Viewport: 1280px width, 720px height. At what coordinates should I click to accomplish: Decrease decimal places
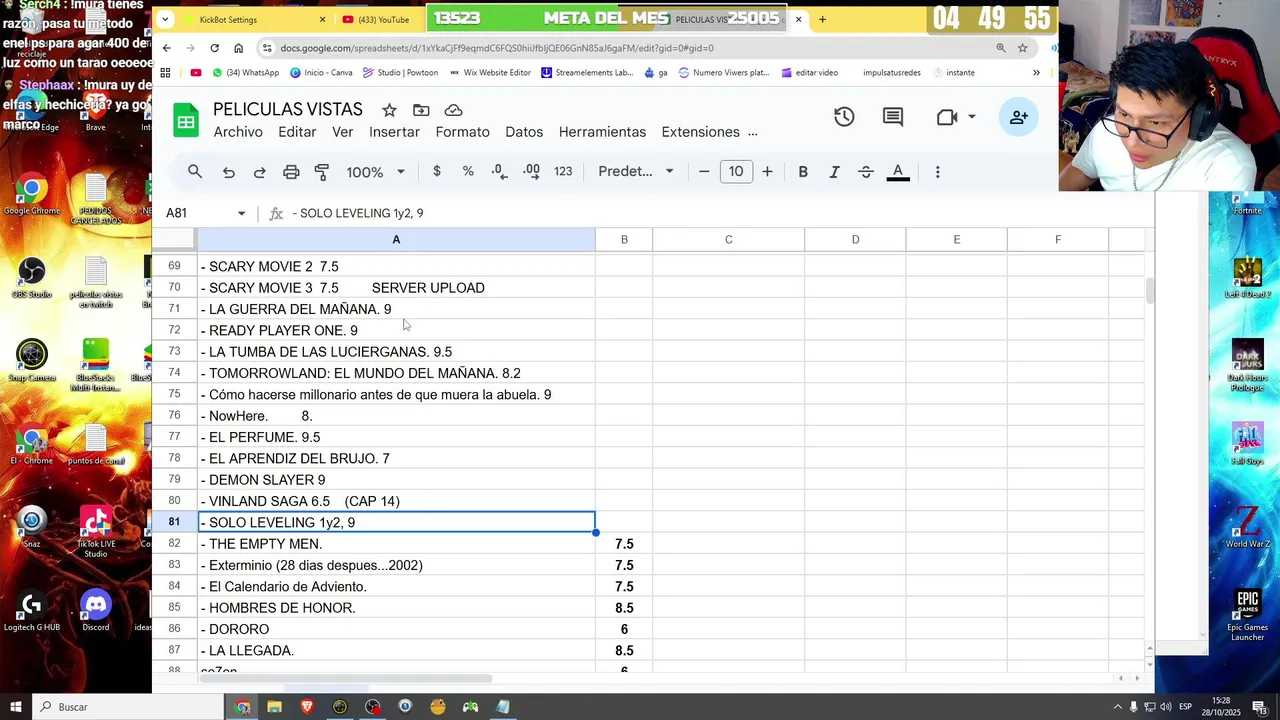[x=499, y=172]
